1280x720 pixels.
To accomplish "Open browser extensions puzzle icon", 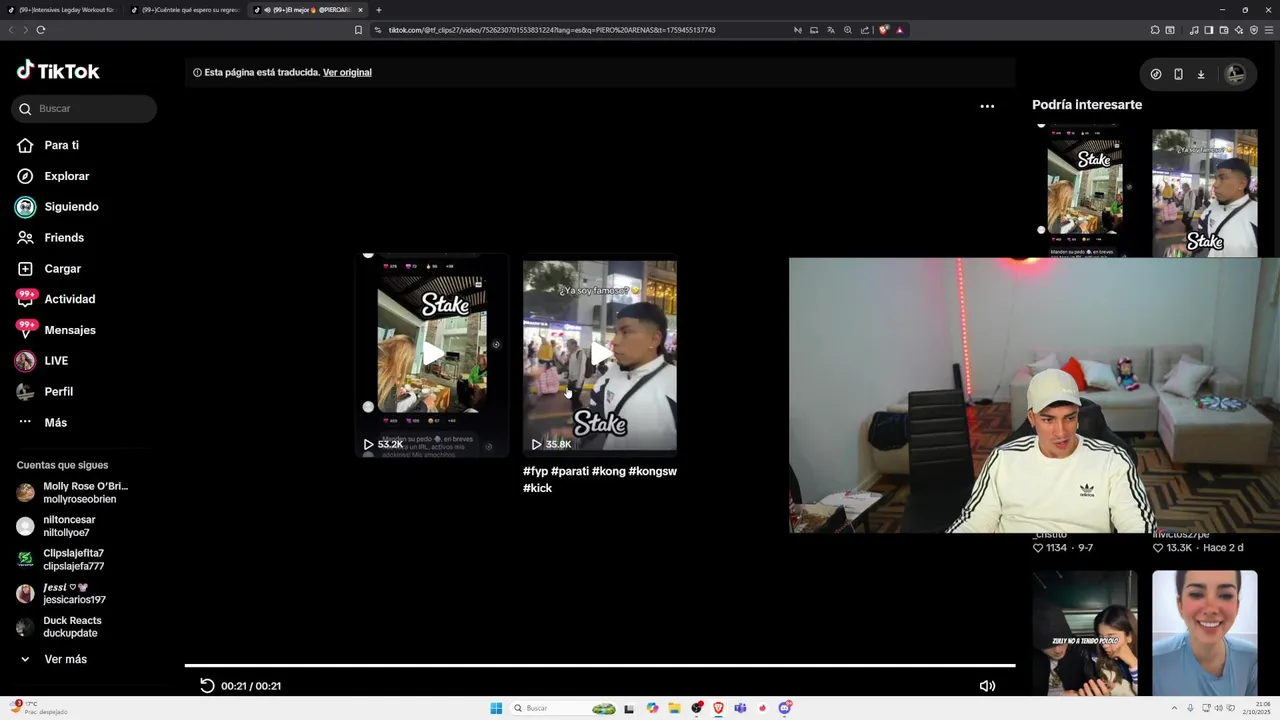I will (x=1155, y=30).
